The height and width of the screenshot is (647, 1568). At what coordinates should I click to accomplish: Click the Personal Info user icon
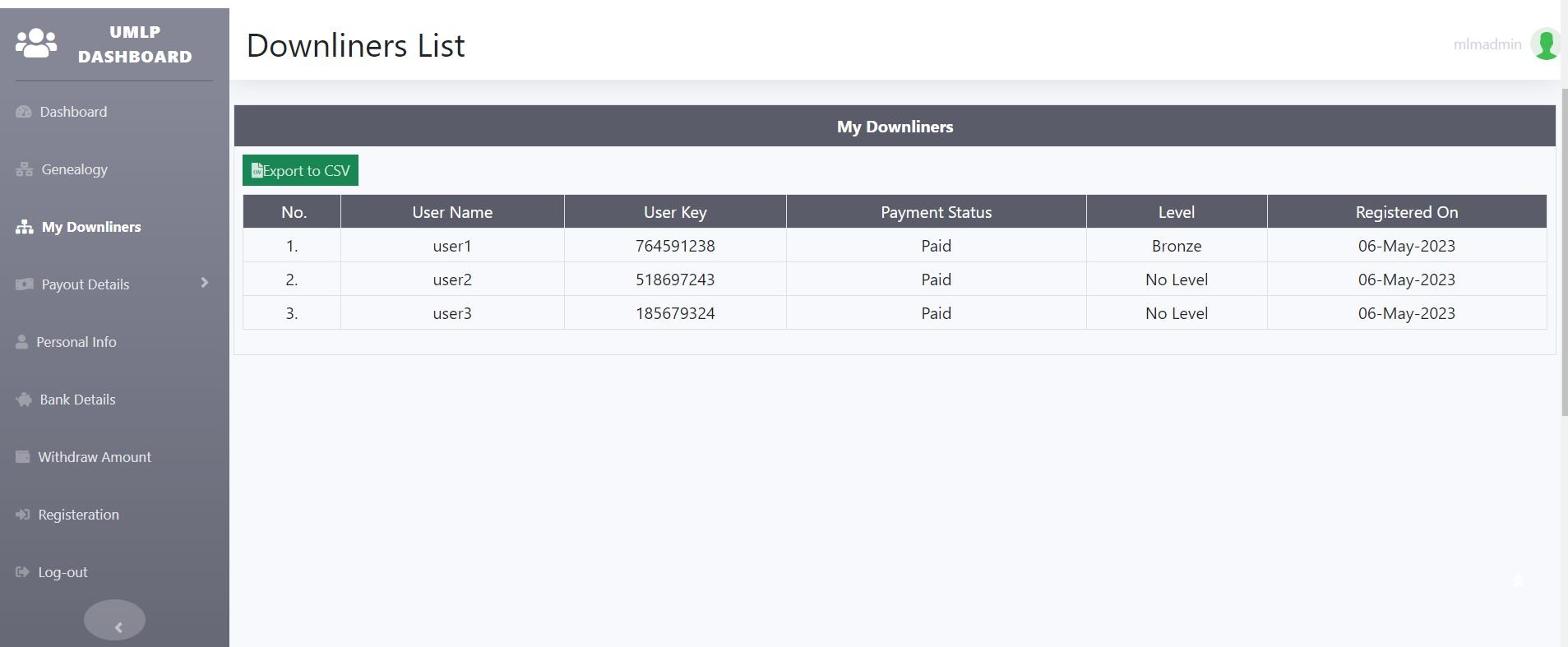21,342
